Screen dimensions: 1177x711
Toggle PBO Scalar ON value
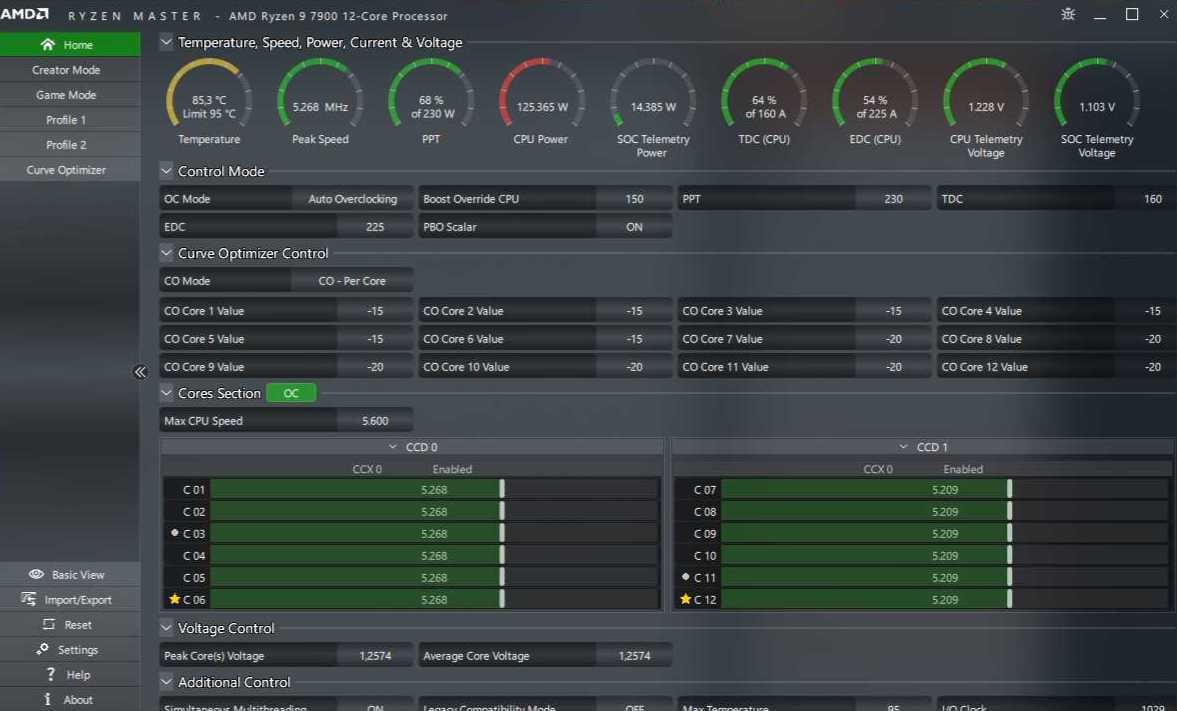[634, 227]
